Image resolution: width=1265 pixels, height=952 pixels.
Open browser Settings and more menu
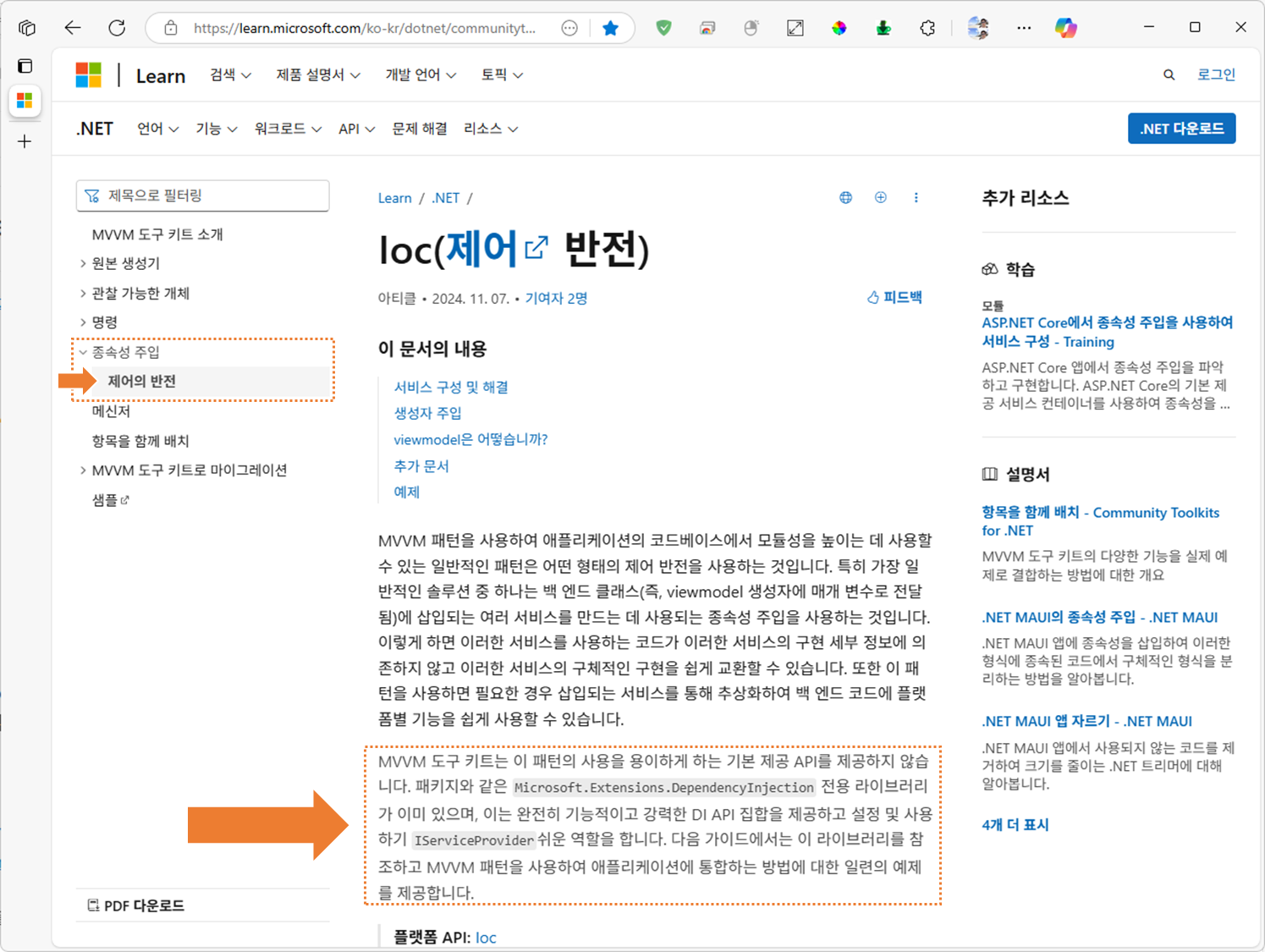tap(1024, 28)
